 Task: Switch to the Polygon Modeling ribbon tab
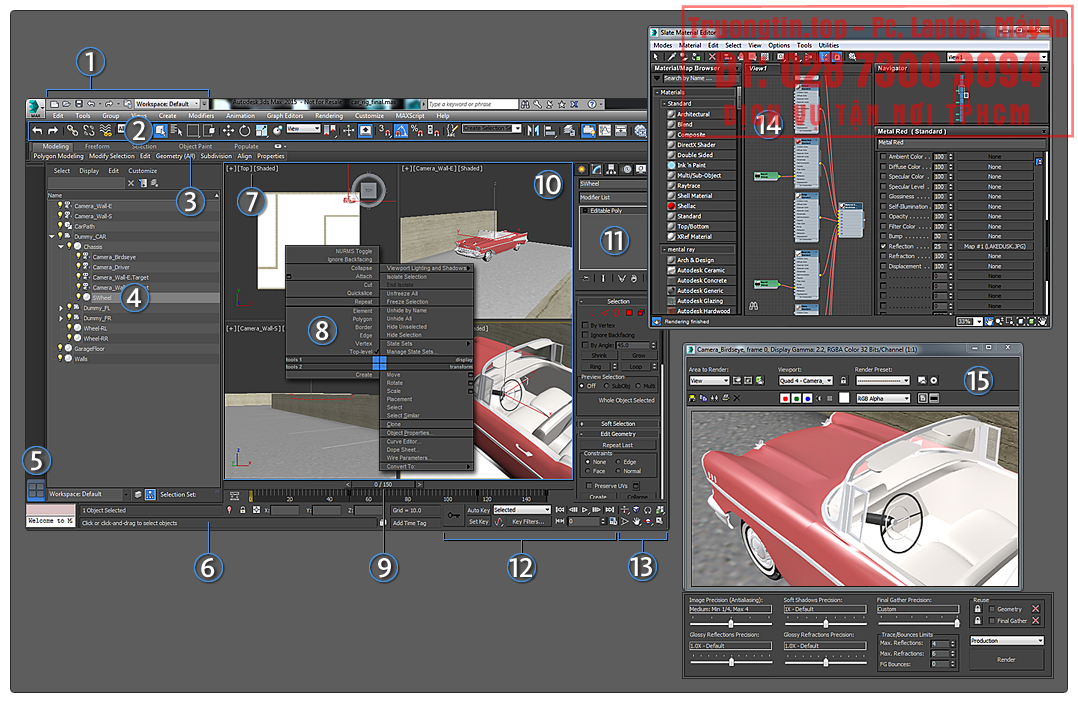click(59, 156)
